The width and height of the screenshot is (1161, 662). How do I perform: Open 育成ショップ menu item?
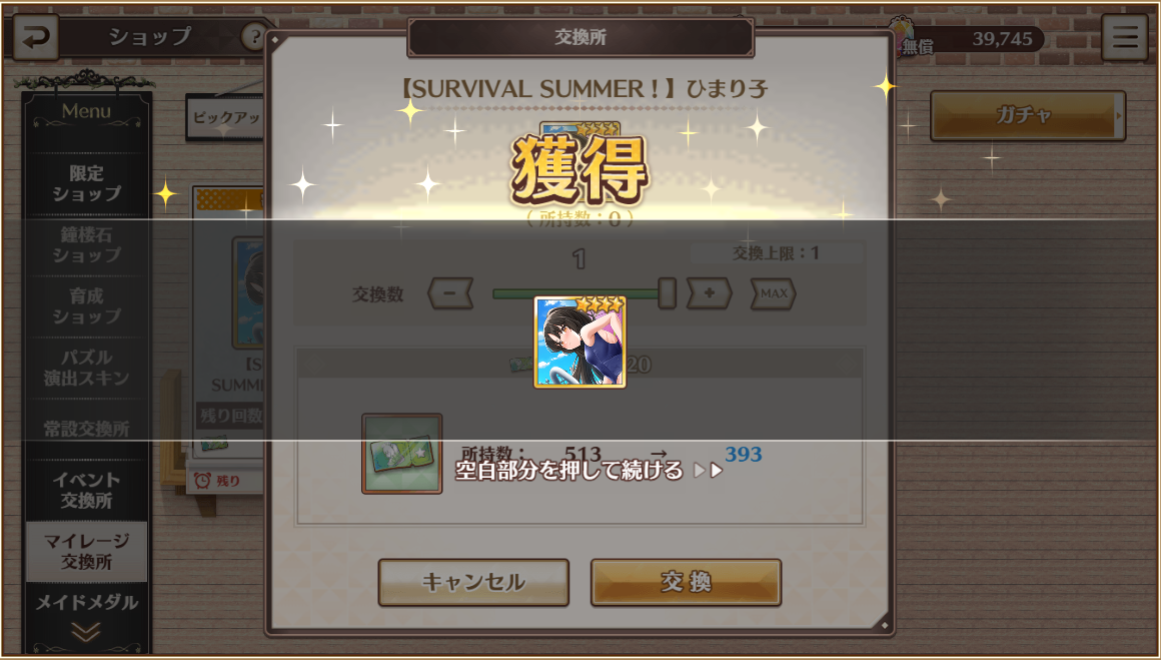(x=87, y=306)
